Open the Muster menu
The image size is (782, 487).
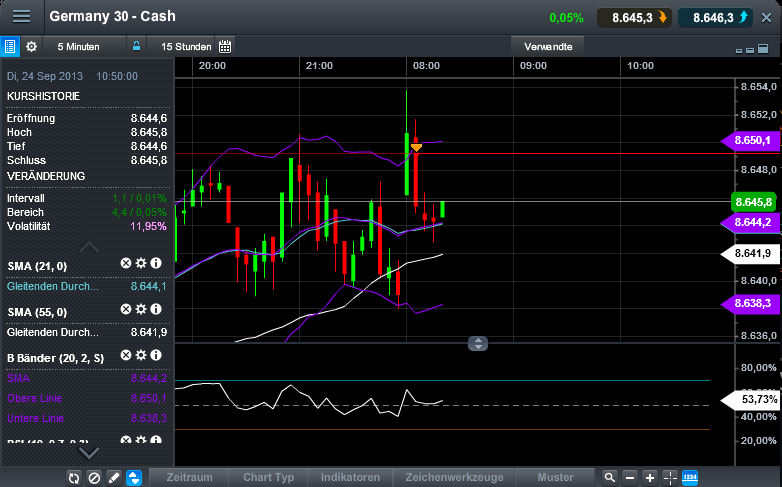[555, 478]
